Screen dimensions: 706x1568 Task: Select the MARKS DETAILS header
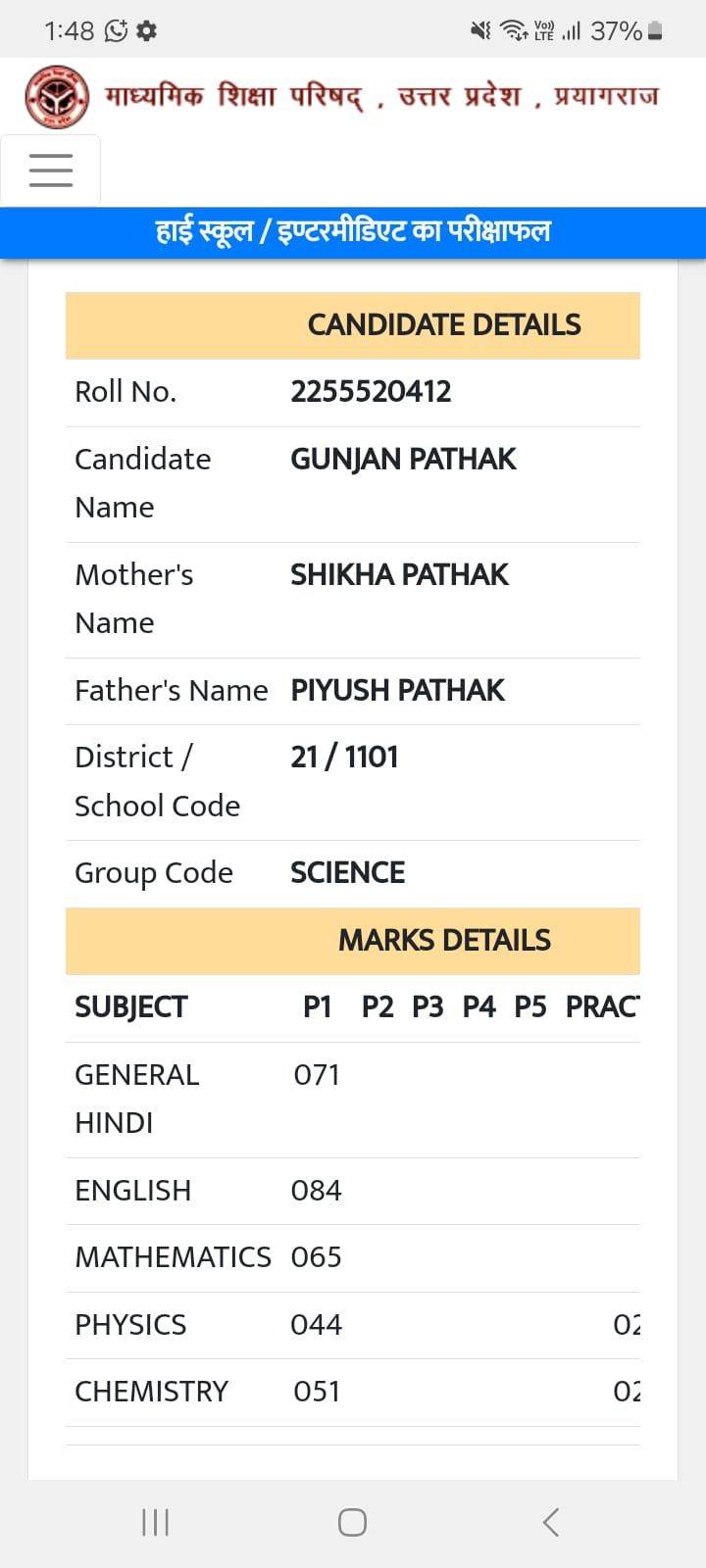(x=353, y=941)
